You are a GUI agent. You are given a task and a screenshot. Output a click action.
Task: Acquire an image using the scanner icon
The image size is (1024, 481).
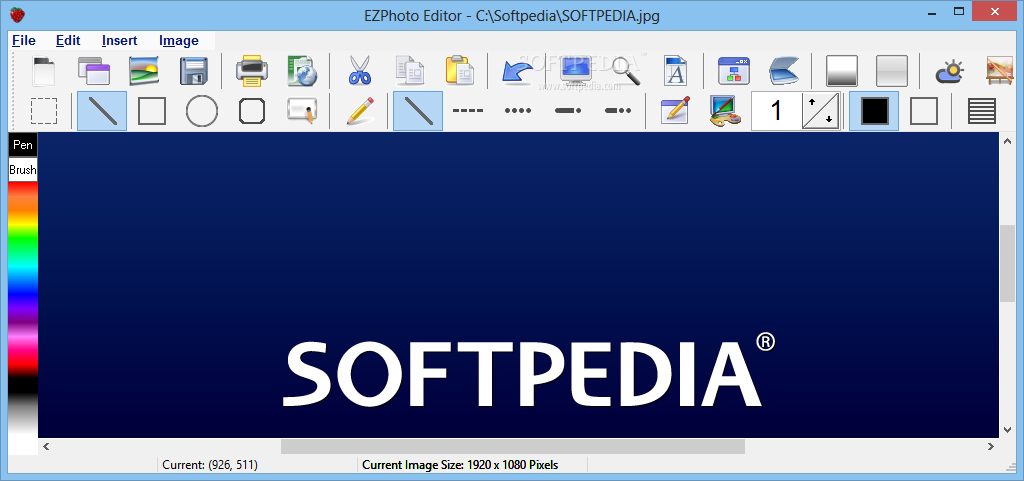coord(784,70)
